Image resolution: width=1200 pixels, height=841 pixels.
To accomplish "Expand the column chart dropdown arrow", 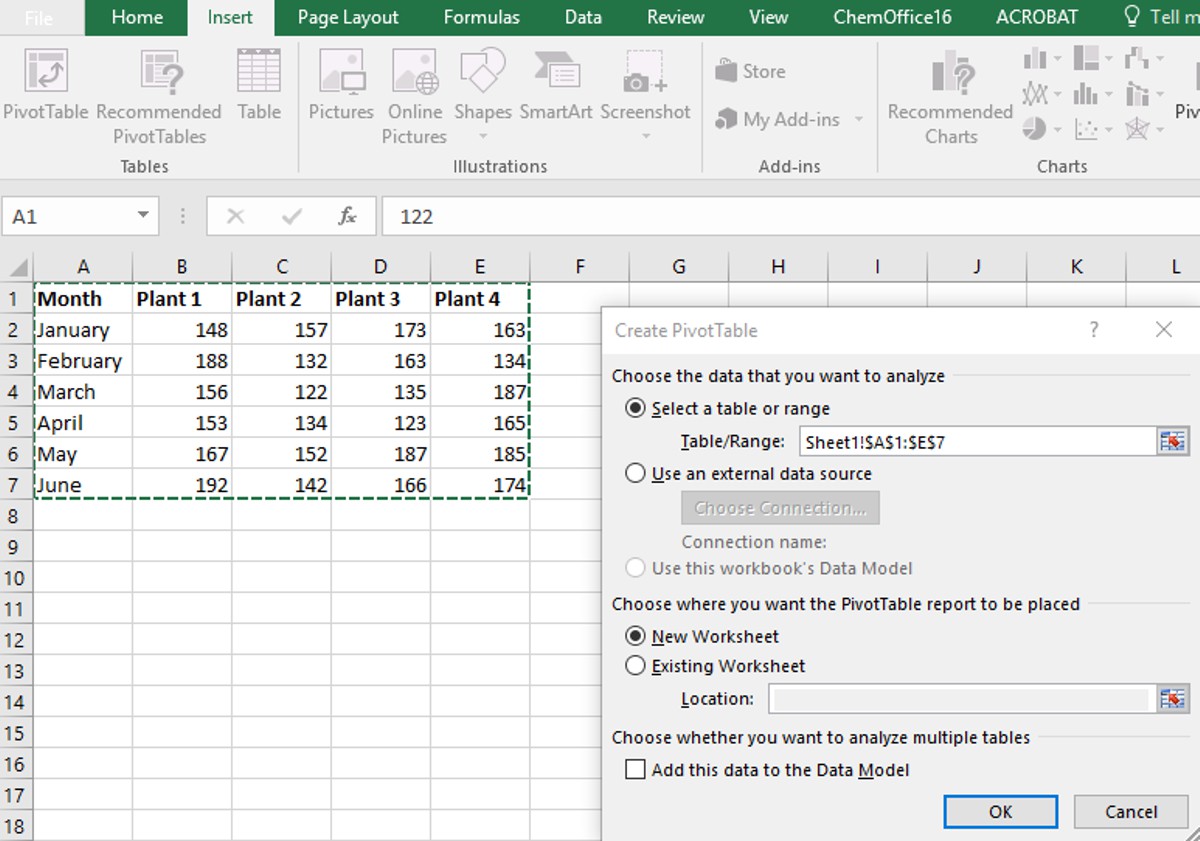I will pos(1057,59).
